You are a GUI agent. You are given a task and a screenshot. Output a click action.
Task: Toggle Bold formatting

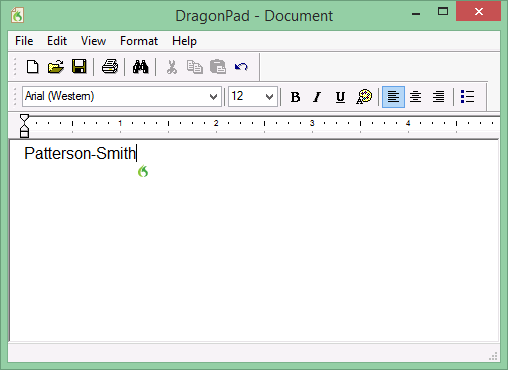coord(295,97)
